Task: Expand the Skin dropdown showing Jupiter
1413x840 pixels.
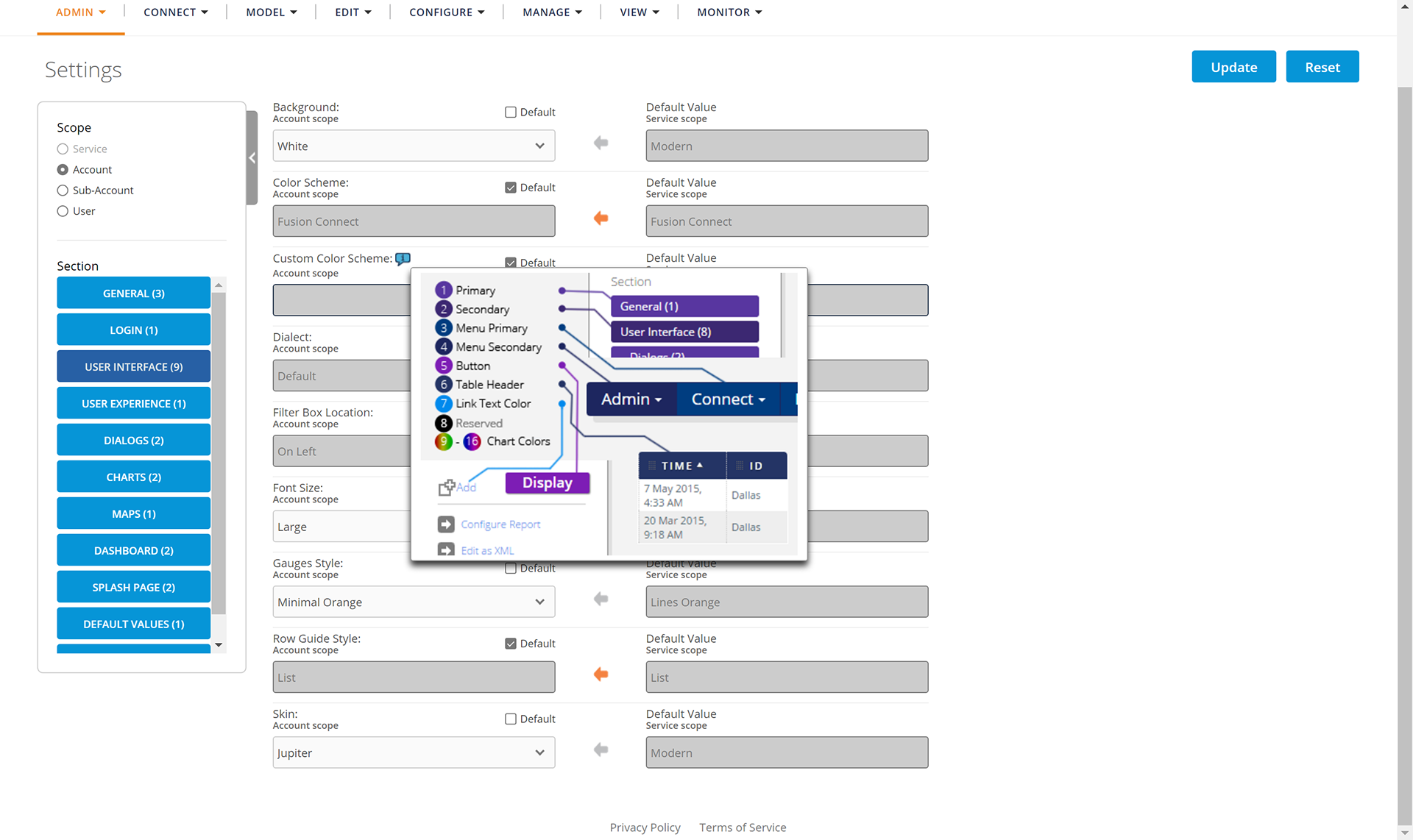Action: pos(414,753)
